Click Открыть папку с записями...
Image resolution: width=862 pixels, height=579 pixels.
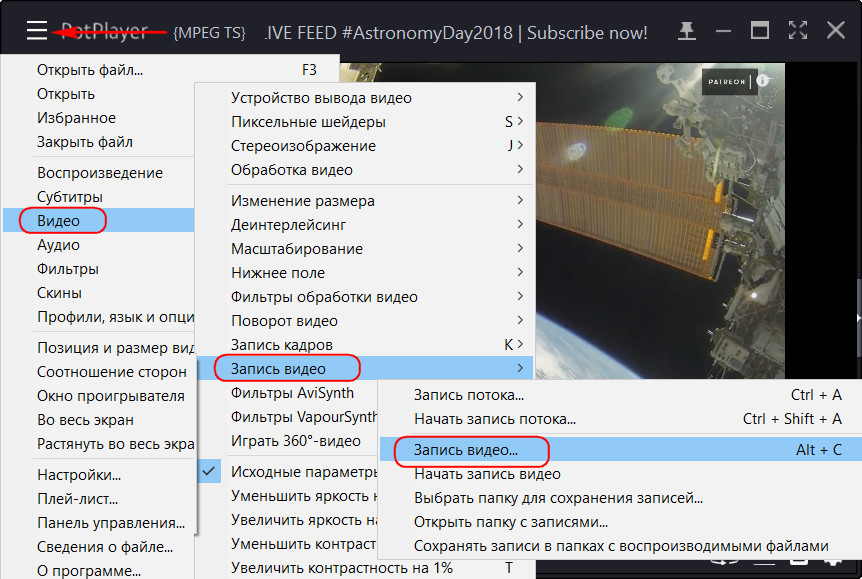tap(510, 522)
